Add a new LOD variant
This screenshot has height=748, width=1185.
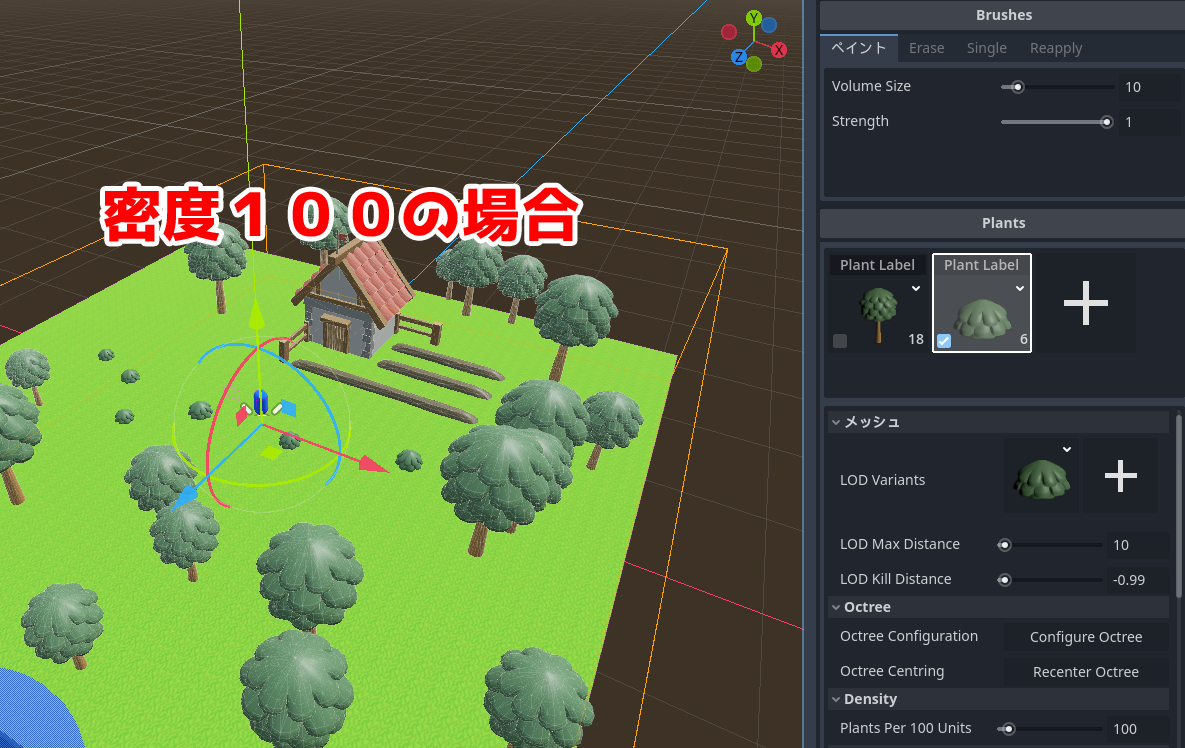[x=1121, y=476]
